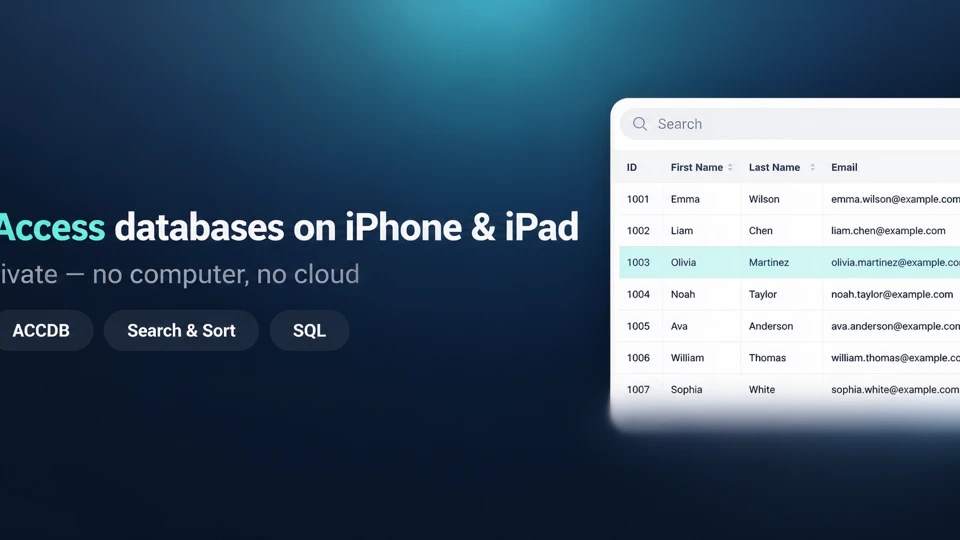Click the sophia.white@example.com email cell
This screenshot has height=540, width=960.
895,390
